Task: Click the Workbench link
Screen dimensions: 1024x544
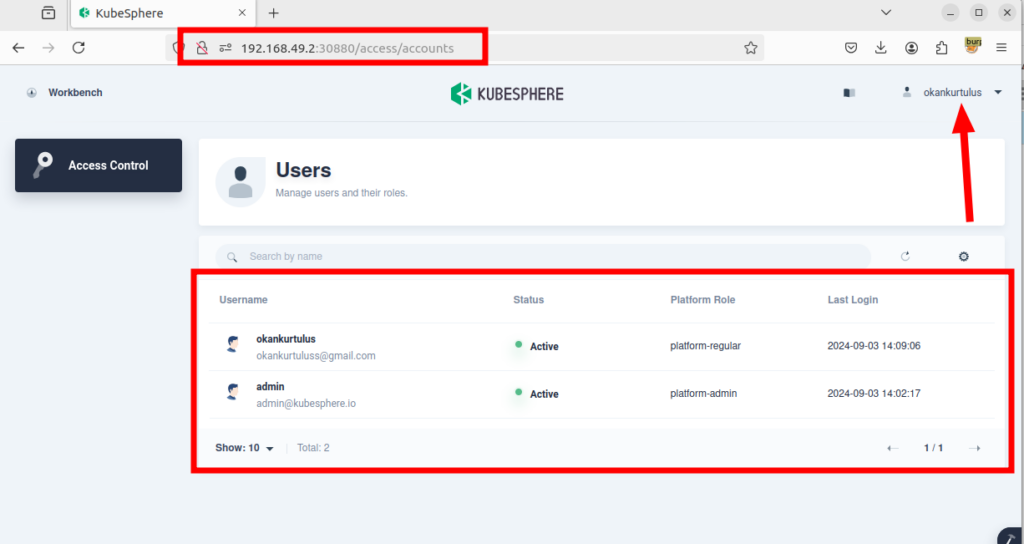Action: coord(75,93)
